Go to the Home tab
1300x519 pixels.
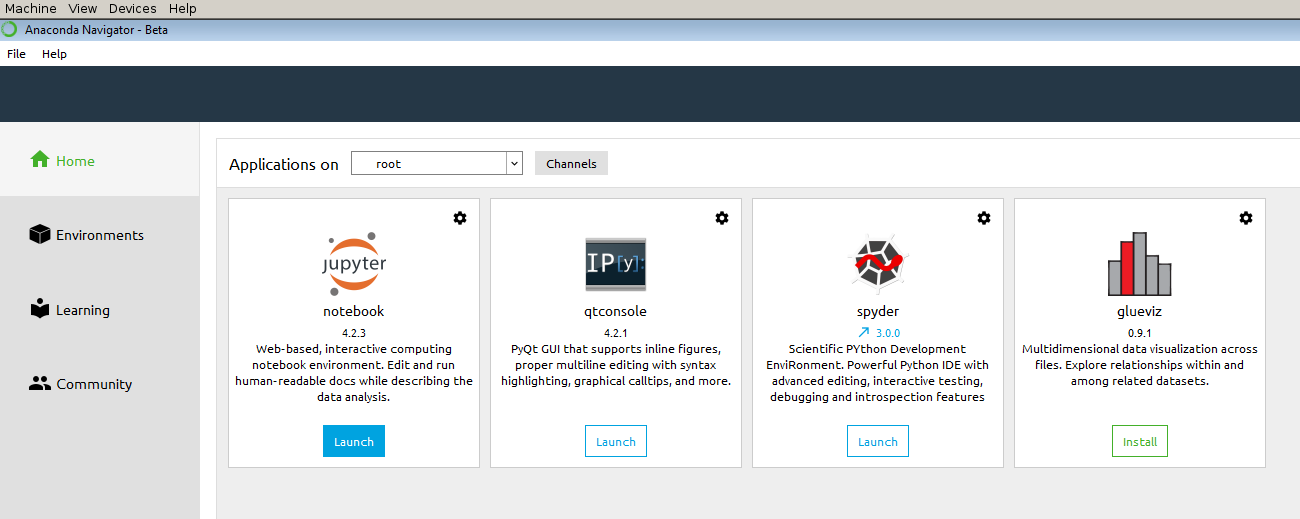[x=100, y=160]
